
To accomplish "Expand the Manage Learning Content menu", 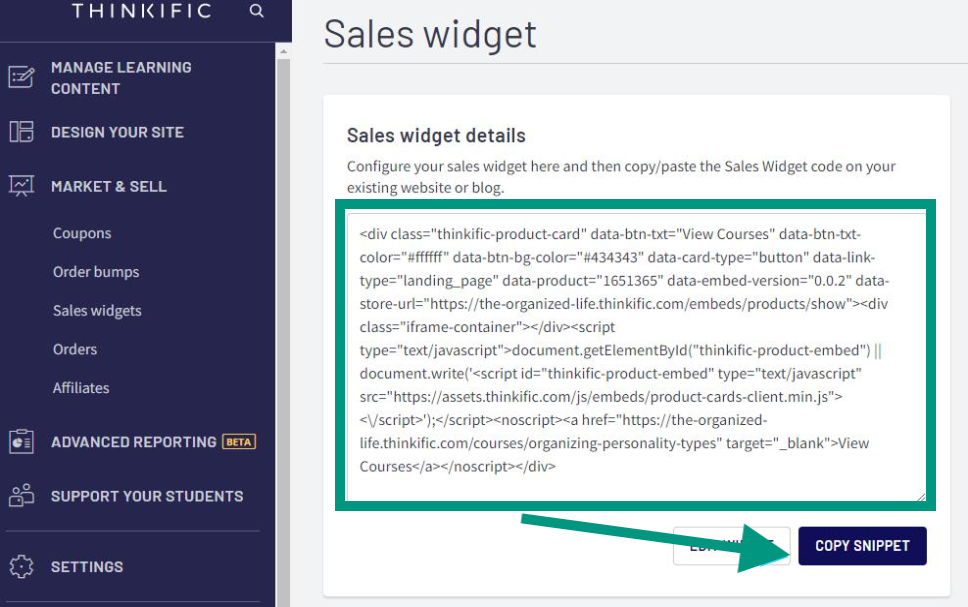I will coord(121,78).
